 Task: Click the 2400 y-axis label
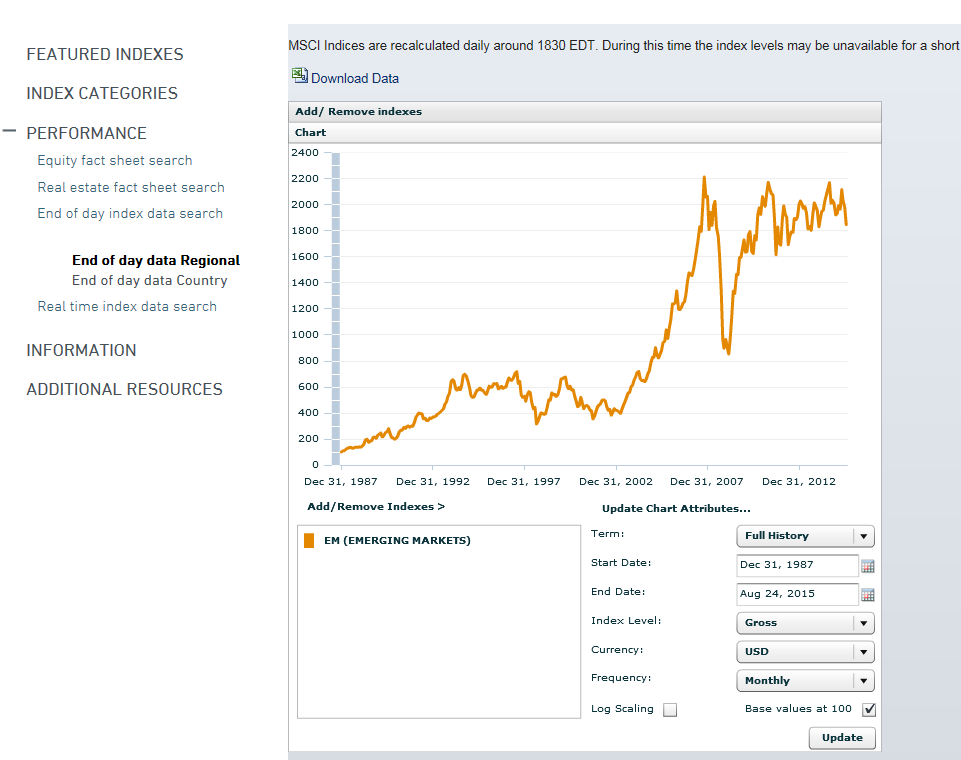tap(305, 153)
